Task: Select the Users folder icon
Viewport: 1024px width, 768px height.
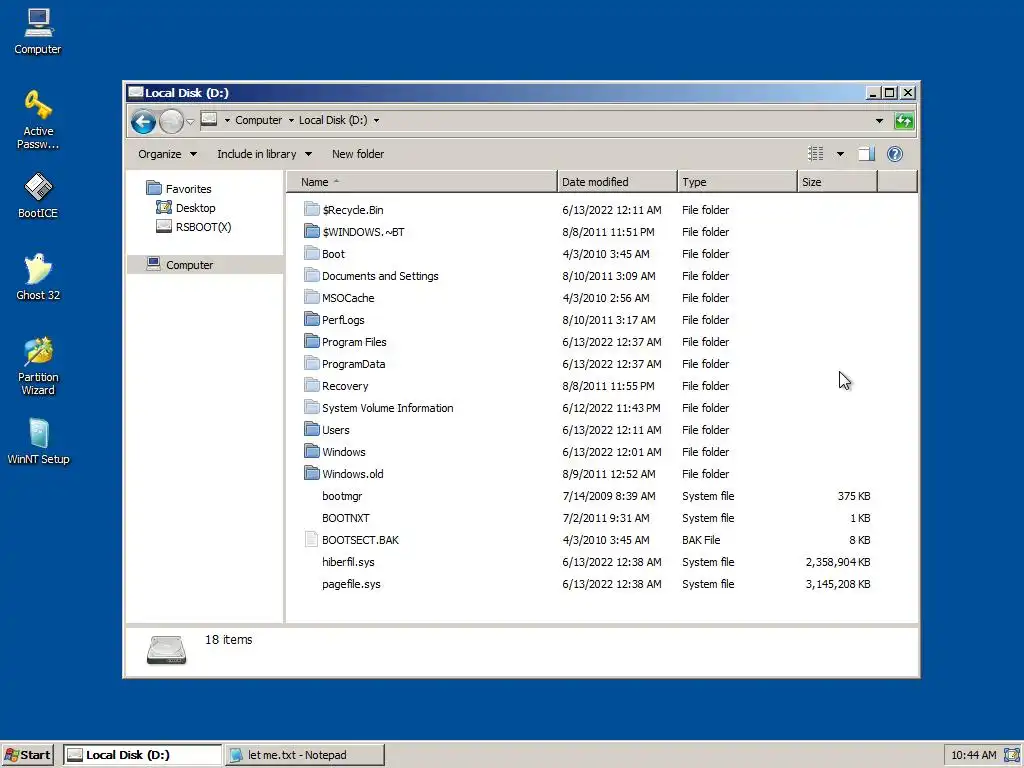Action: tap(312, 430)
